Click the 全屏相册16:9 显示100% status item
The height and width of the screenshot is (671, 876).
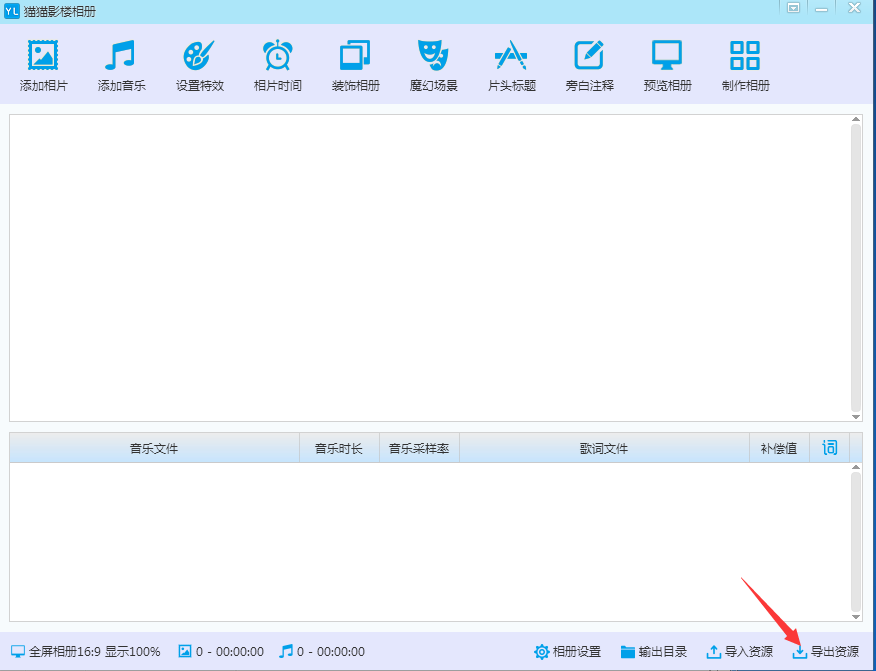tap(83, 651)
